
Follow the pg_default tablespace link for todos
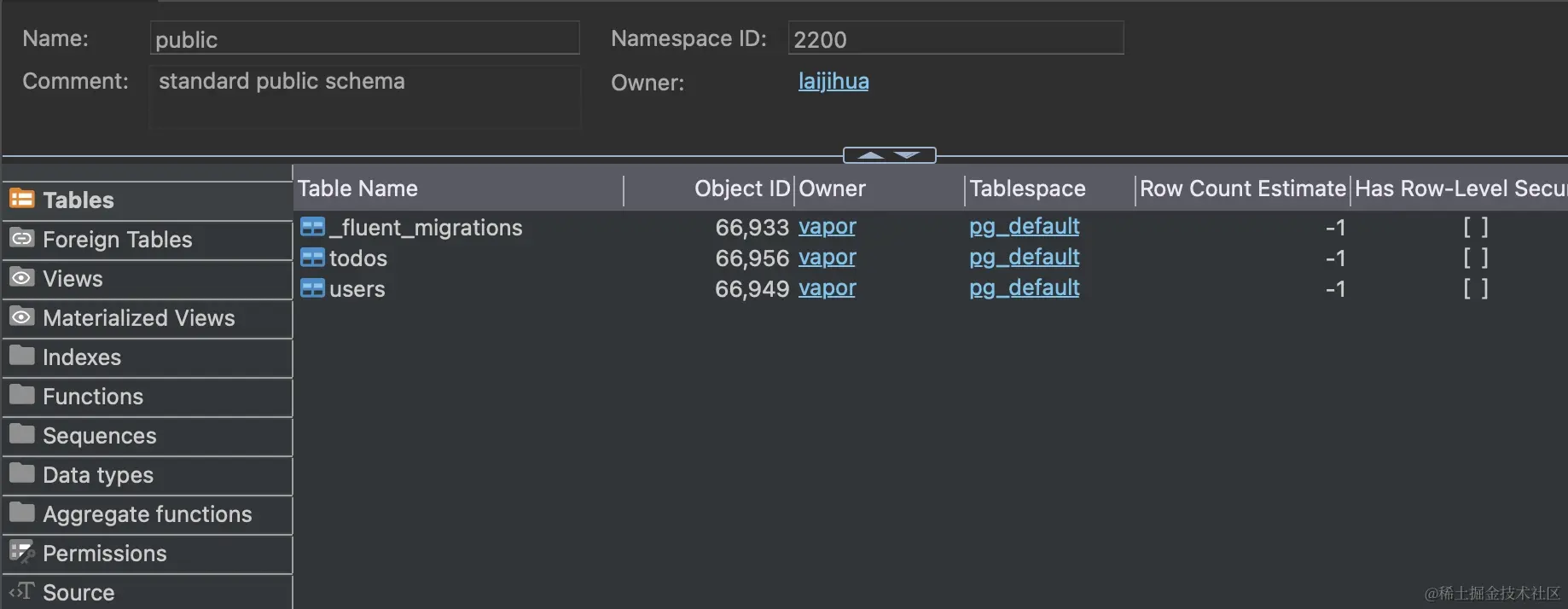(x=1024, y=258)
